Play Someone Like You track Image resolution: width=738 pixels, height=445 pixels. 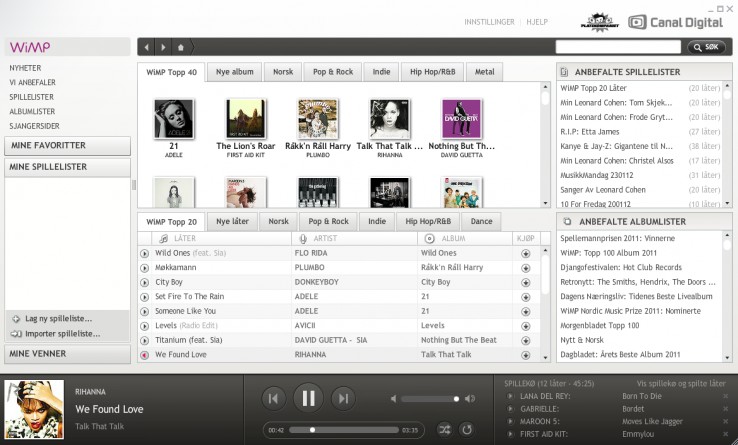(x=144, y=312)
